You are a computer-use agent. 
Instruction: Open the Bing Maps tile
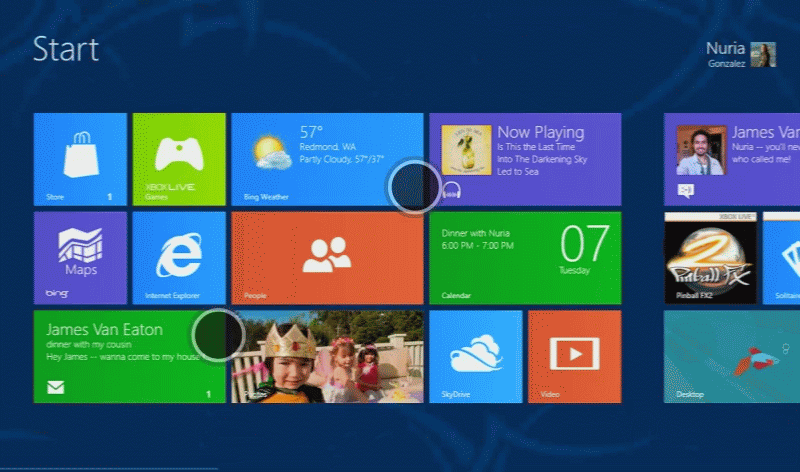pos(80,258)
